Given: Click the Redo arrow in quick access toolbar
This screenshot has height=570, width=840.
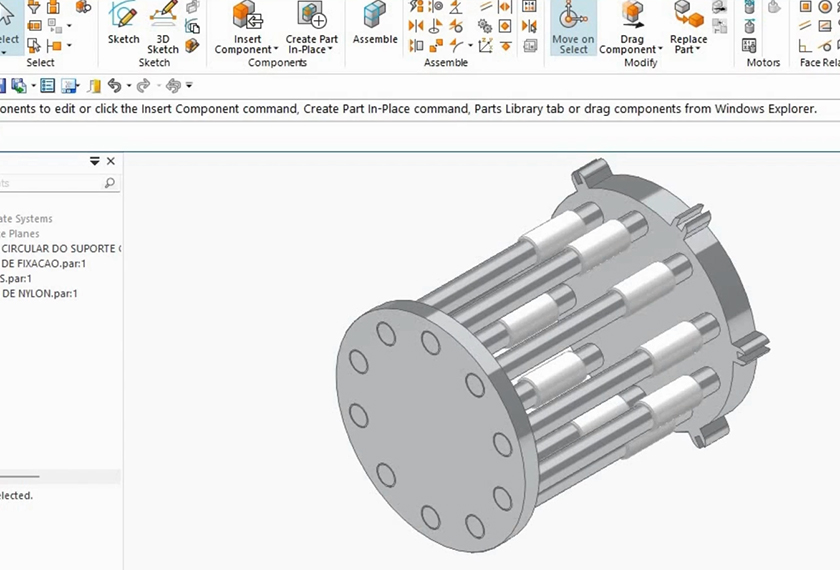Looking at the screenshot, I should [x=143, y=86].
